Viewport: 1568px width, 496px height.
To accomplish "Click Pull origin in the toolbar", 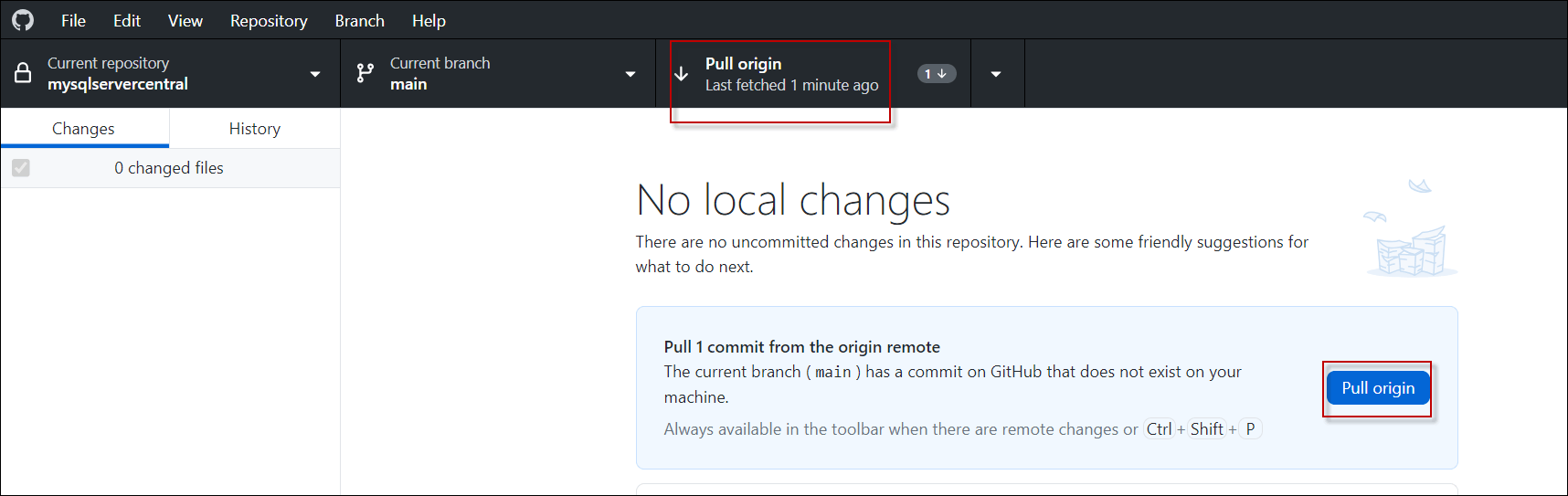I will coord(779,74).
